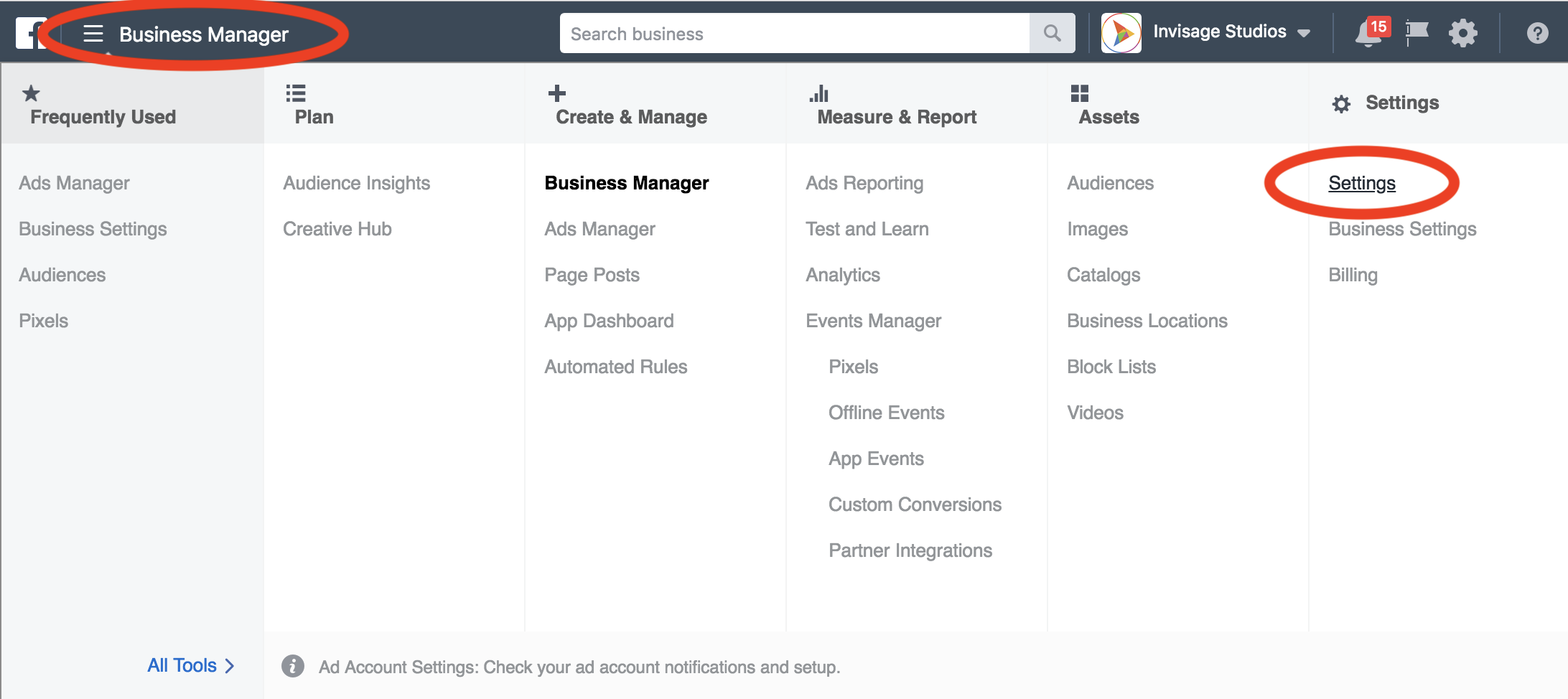Image resolution: width=1568 pixels, height=699 pixels.
Task: Open Block Lists
Action: (x=1111, y=367)
